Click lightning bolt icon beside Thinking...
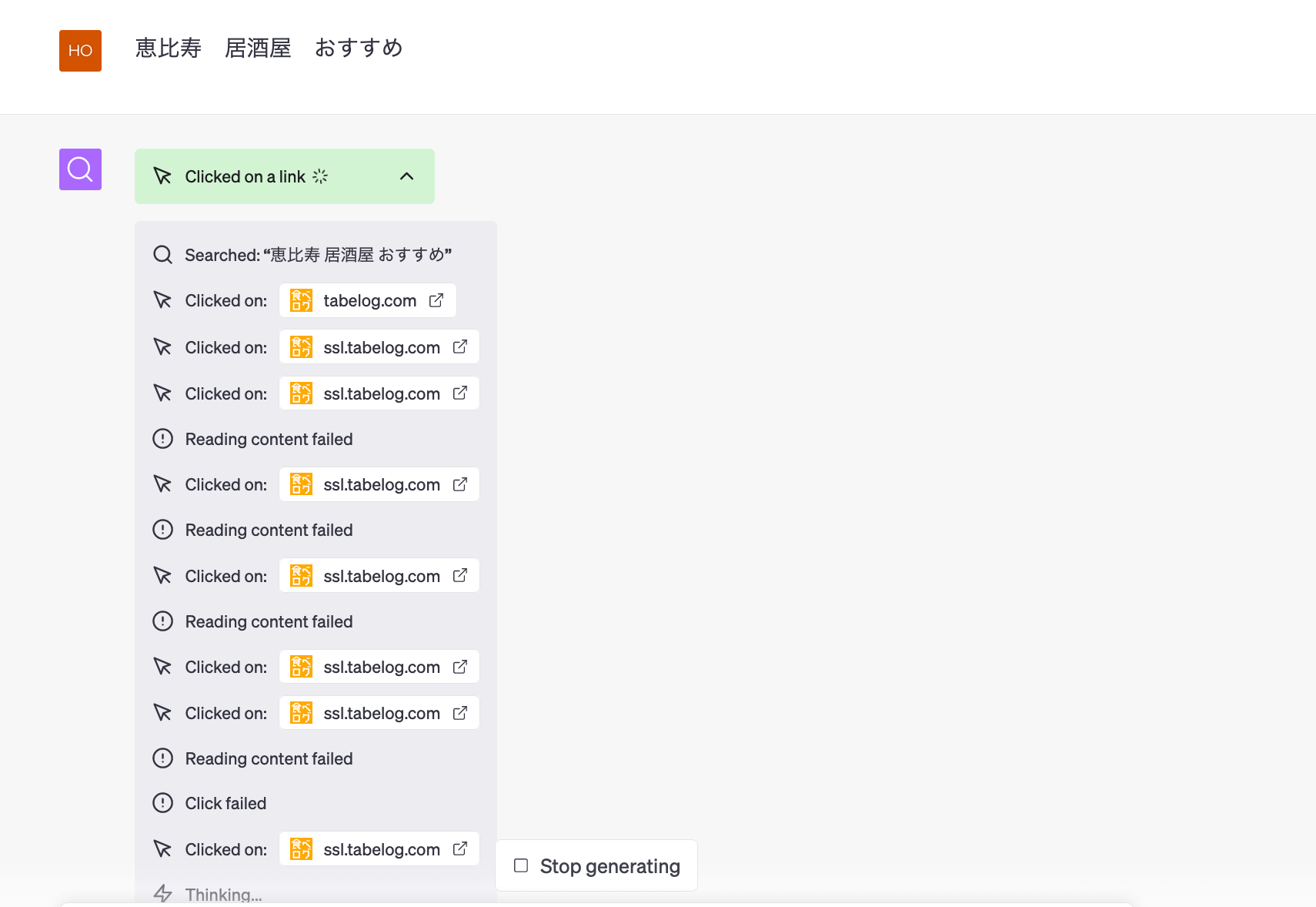The image size is (1316, 907). [162, 894]
